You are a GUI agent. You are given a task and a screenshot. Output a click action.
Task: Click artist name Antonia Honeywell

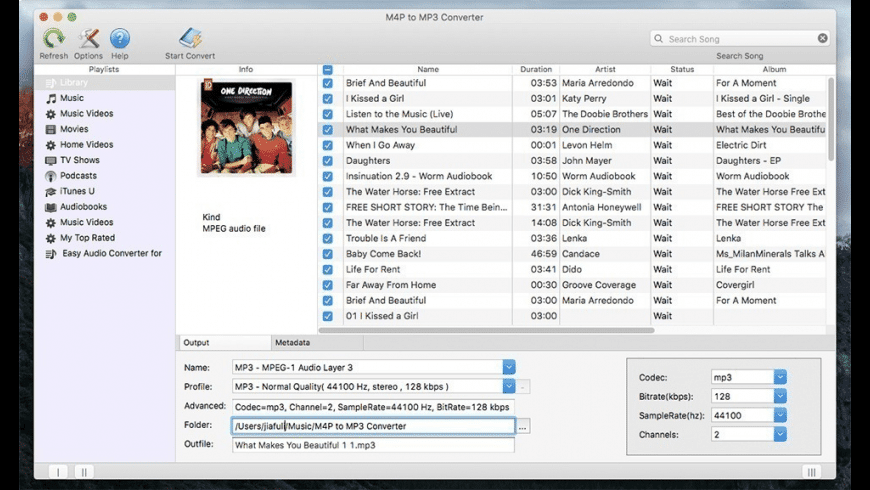pyautogui.click(x=601, y=207)
